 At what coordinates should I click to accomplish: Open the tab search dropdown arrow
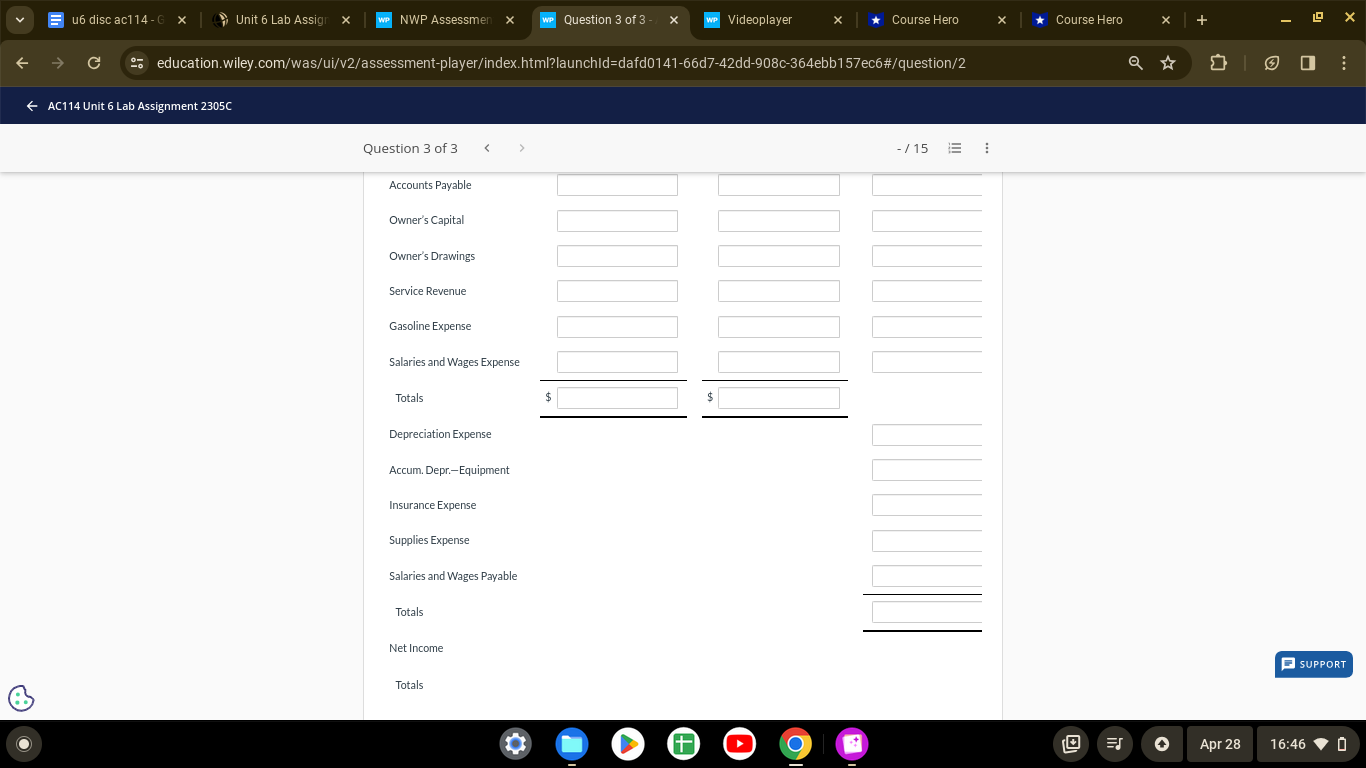pos(19,20)
